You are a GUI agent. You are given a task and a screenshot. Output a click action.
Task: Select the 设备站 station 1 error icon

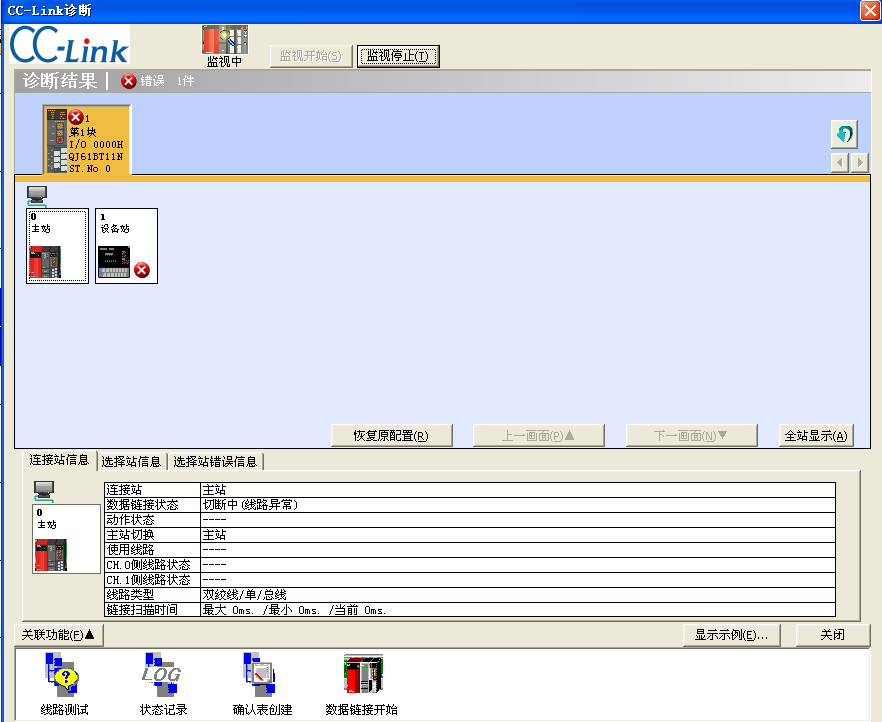point(126,246)
